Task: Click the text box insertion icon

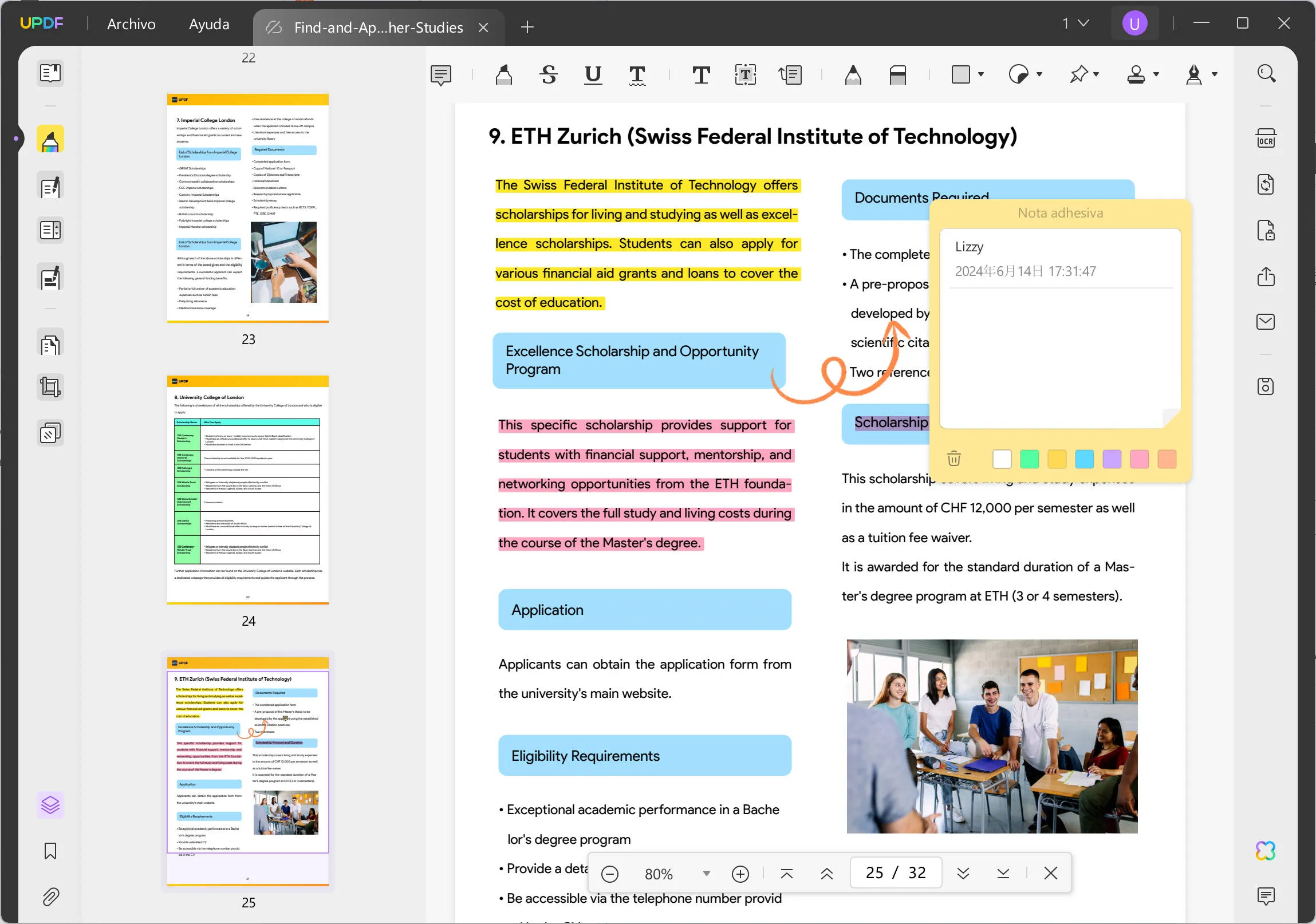Action: 746,74
